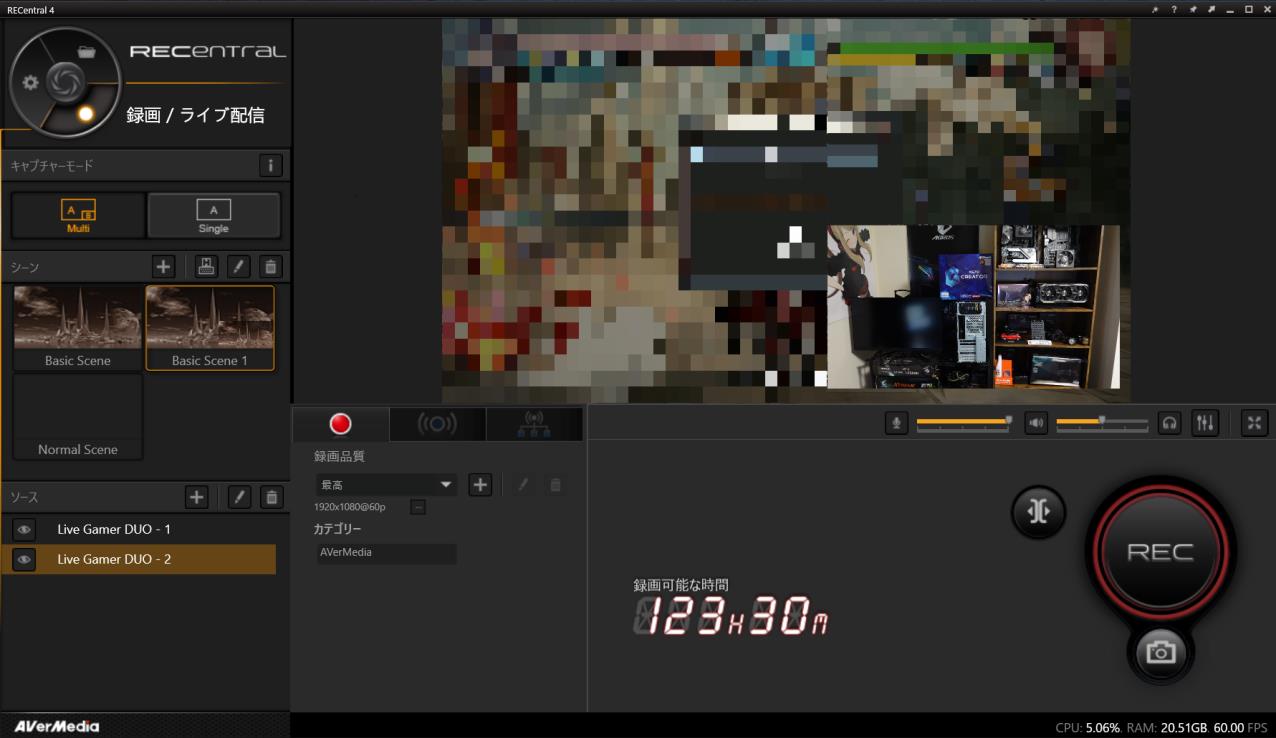The width and height of the screenshot is (1276, 738).
Task: Save the scene using the save icon
Action: (x=206, y=267)
